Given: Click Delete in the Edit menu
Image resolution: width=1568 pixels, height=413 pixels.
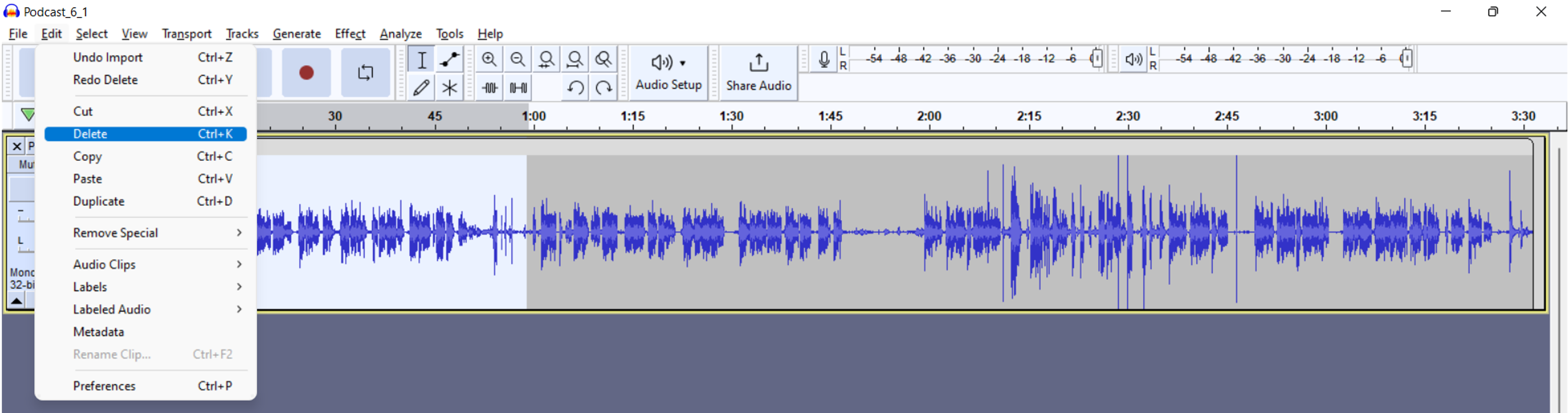Looking at the screenshot, I should [x=146, y=134].
